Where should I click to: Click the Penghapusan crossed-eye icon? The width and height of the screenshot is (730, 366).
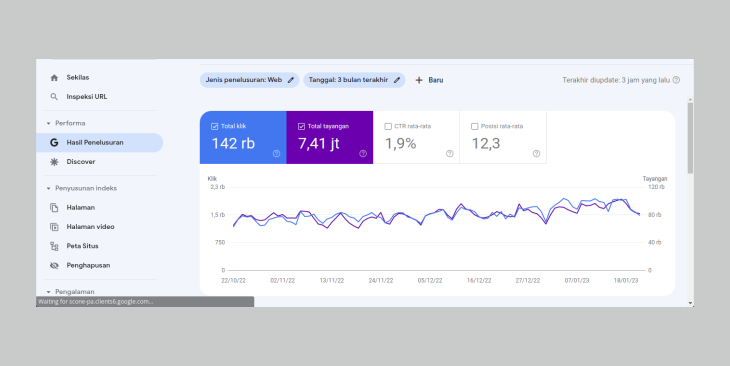pos(54,265)
